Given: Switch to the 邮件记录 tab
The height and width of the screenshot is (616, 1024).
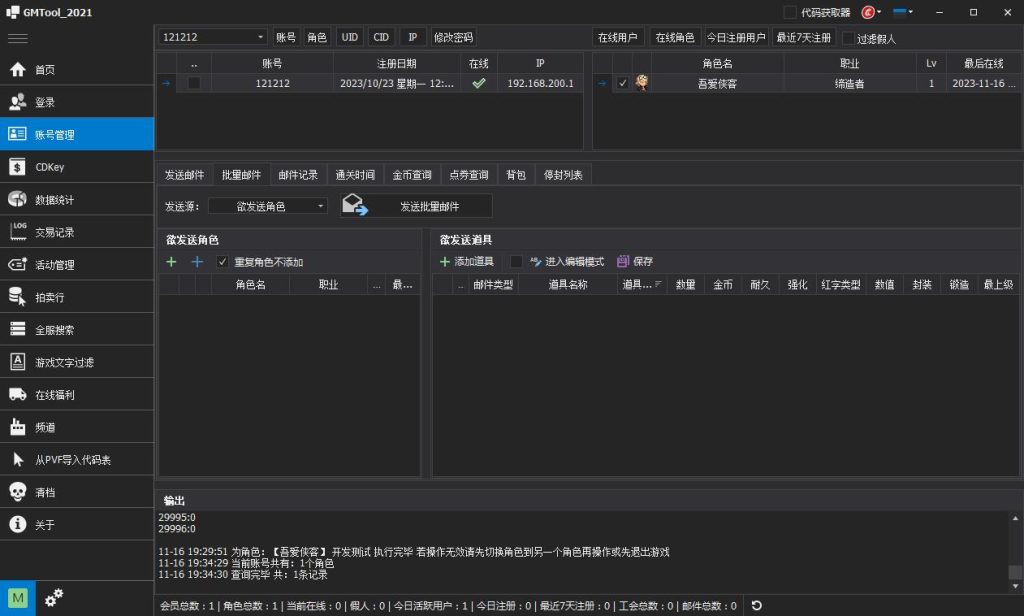Looking at the screenshot, I should (299, 174).
